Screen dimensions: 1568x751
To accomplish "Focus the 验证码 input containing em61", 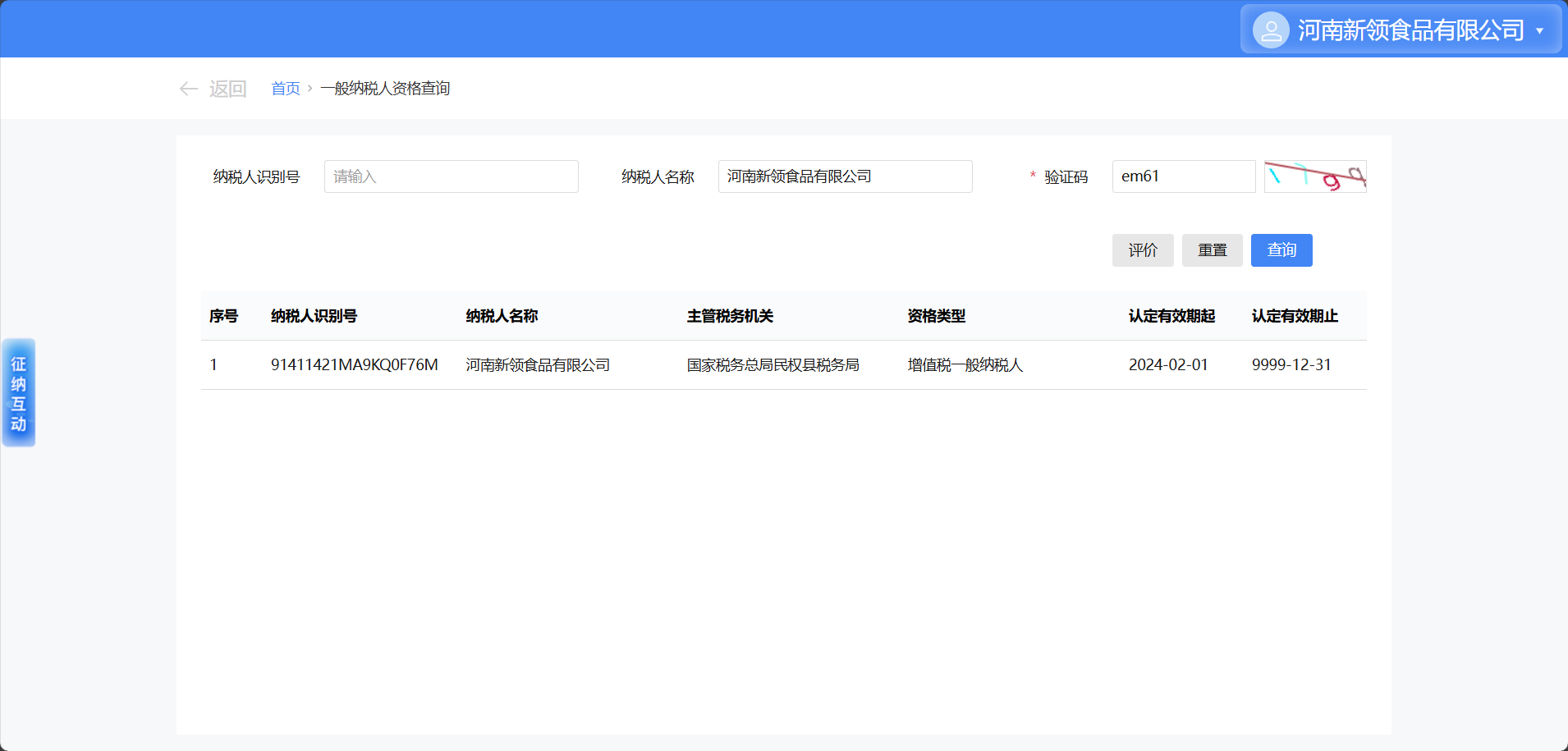I will [x=1183, y=176].
